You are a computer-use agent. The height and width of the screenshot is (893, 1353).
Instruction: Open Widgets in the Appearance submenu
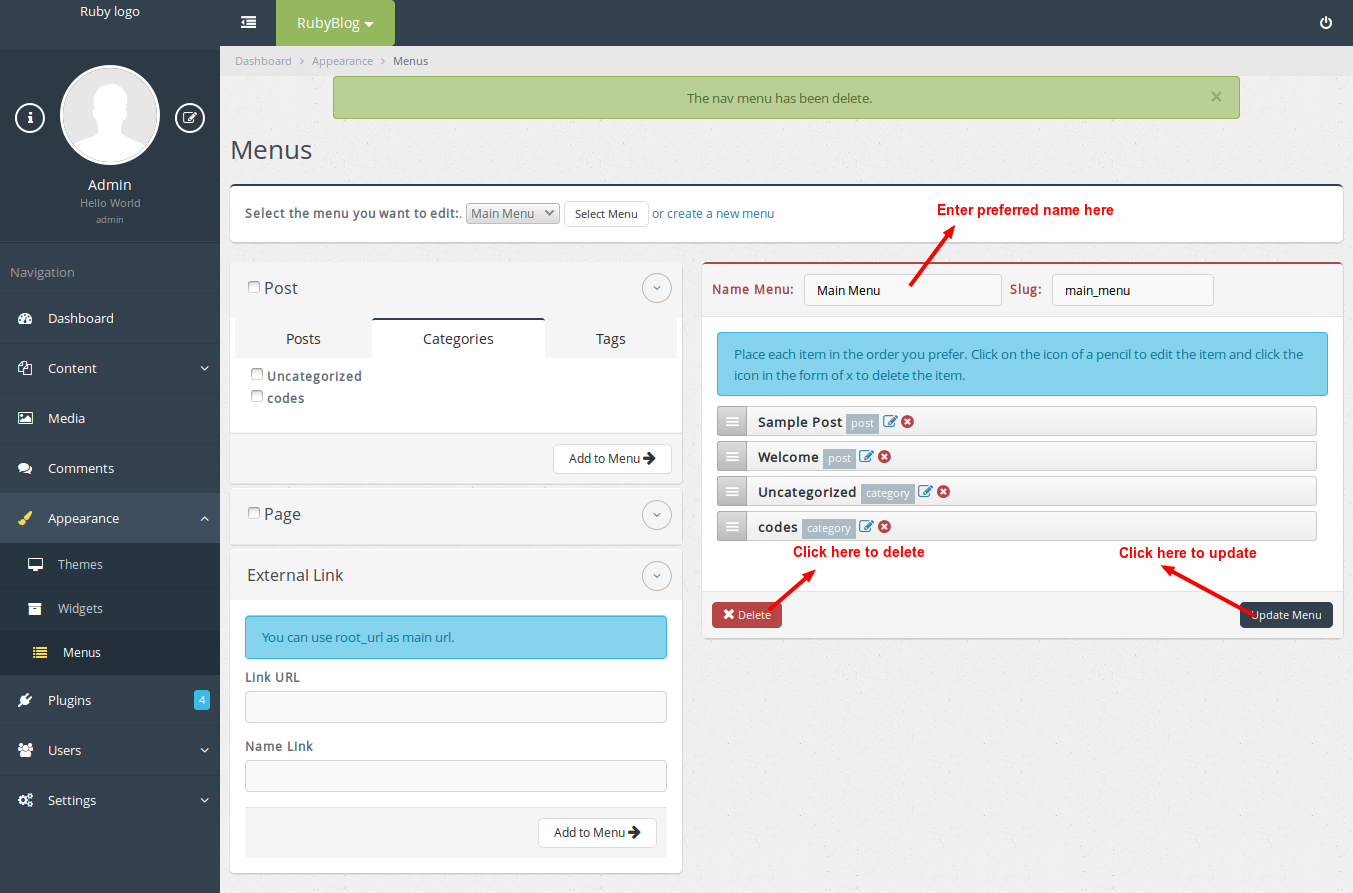point(80,608)
